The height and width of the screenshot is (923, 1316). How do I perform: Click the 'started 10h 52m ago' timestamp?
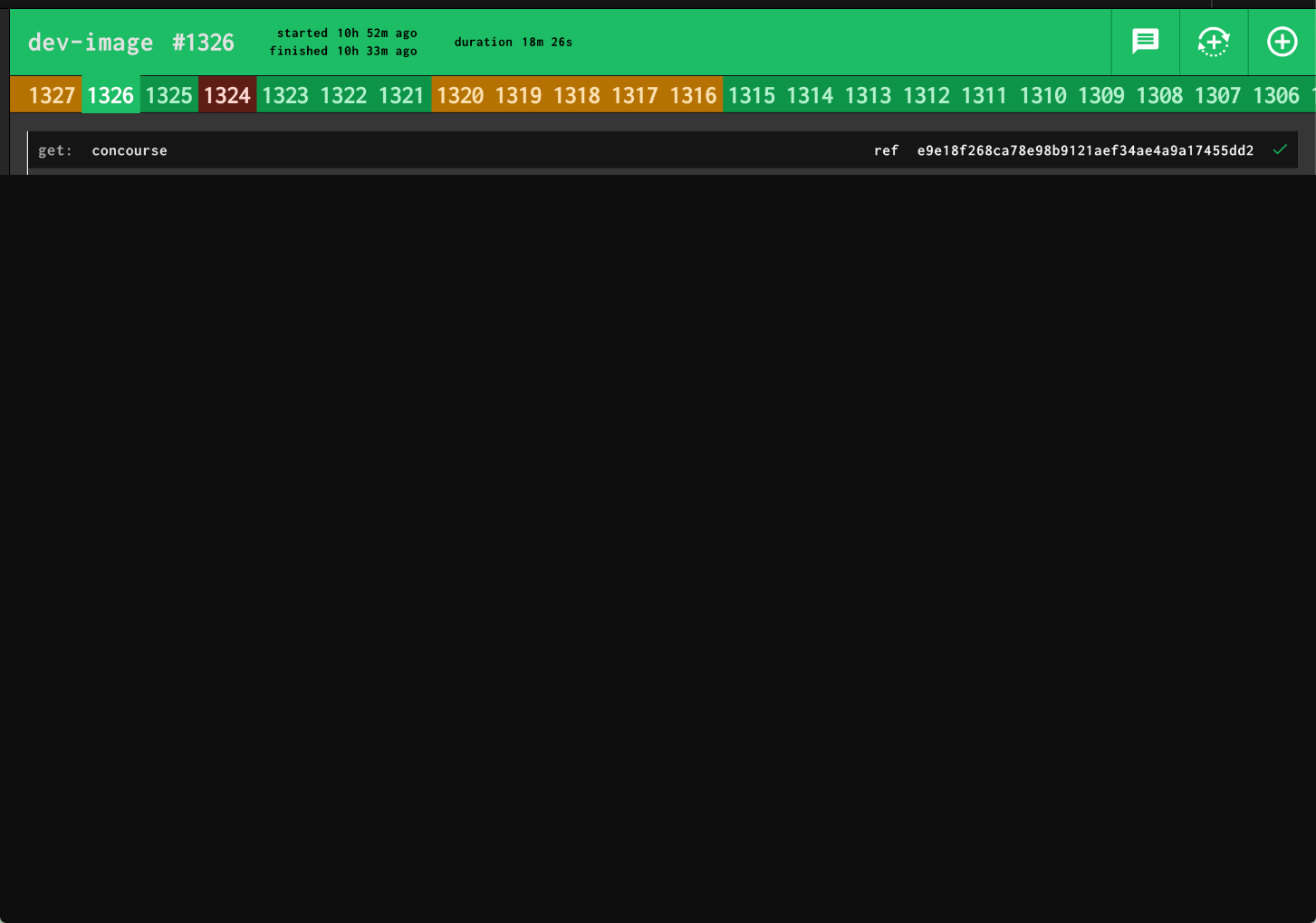click(x=347, y=33)
